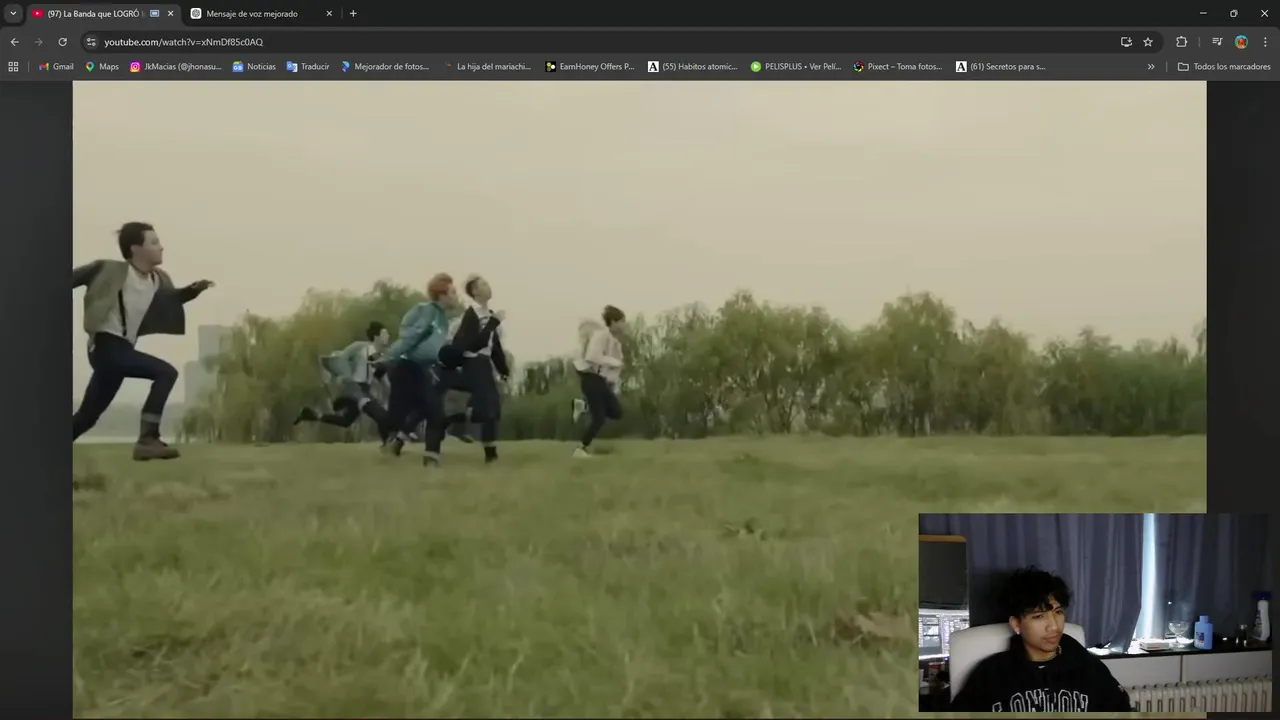Open the Secretos para bookmark
Image resolution: width=1280 pixels, height=720 pixels.
click(1001, 67)
